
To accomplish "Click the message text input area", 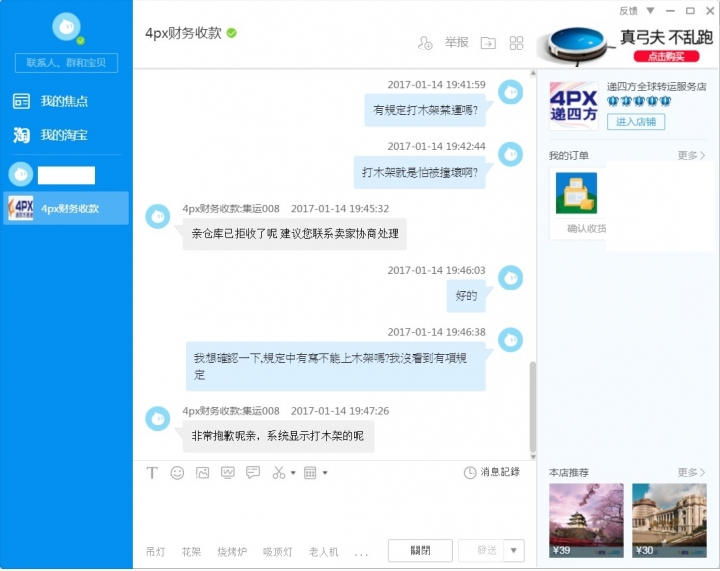I will coord(334,509).
